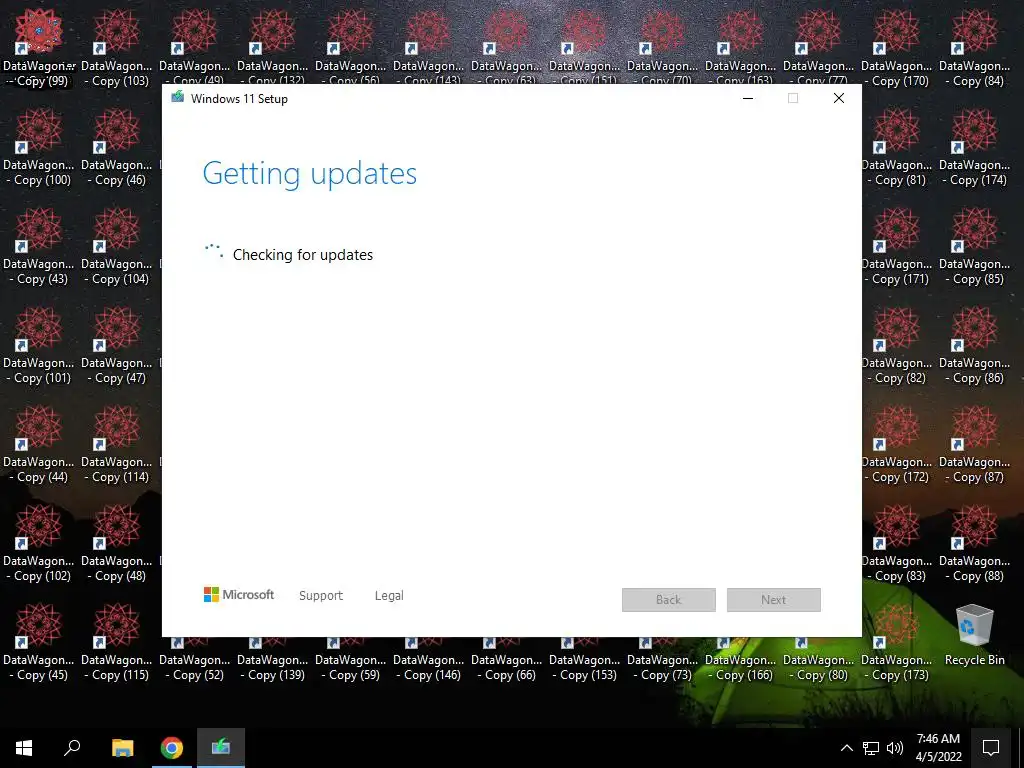This screenshot has width=1024, height=768.
Task: Click DataWagon Copy (83) icon
Action: click(x=897, y=544)
